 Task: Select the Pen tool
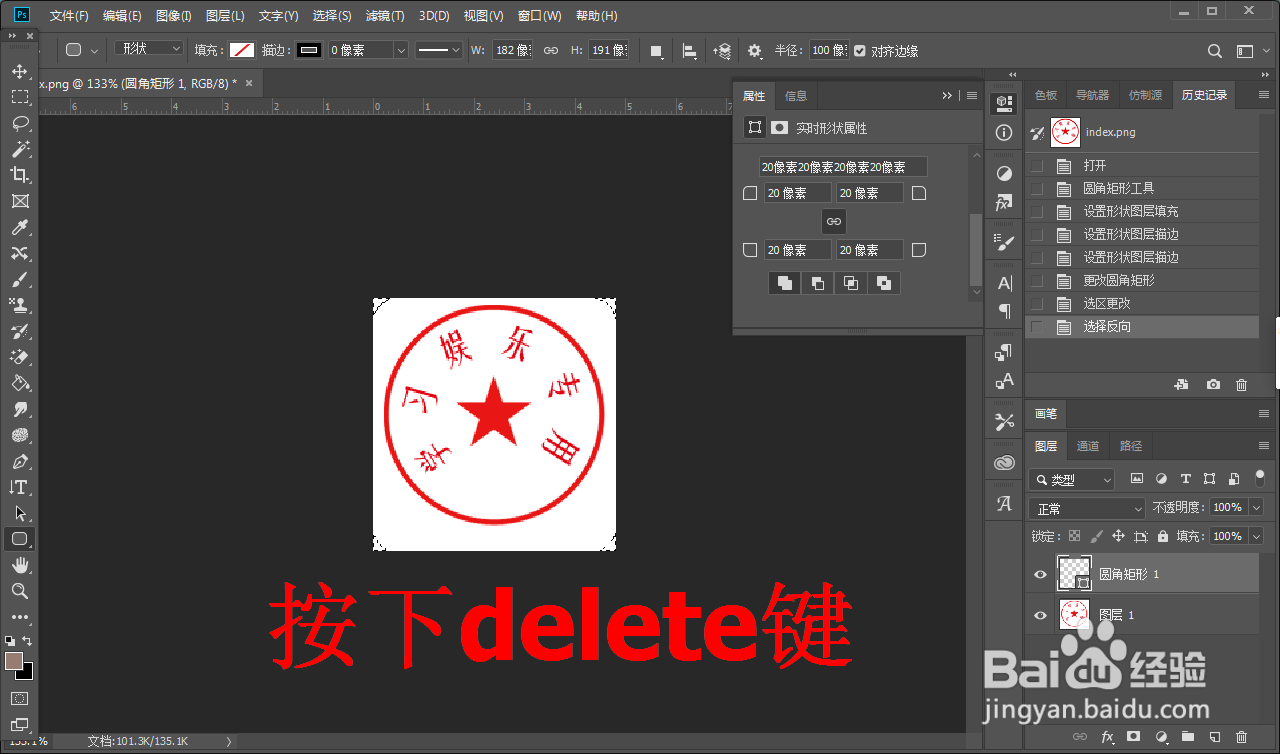pos(19,461)
